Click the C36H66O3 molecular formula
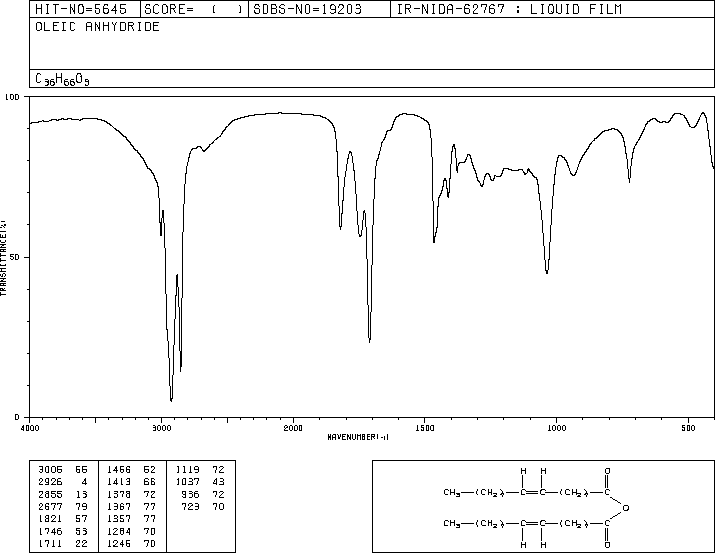 pos(62,79)
